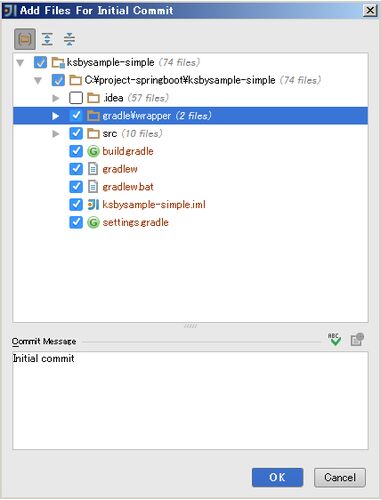Click the Expand All toolbar icon
Screen dimensions: 381x500
click(x=47, y=39)
